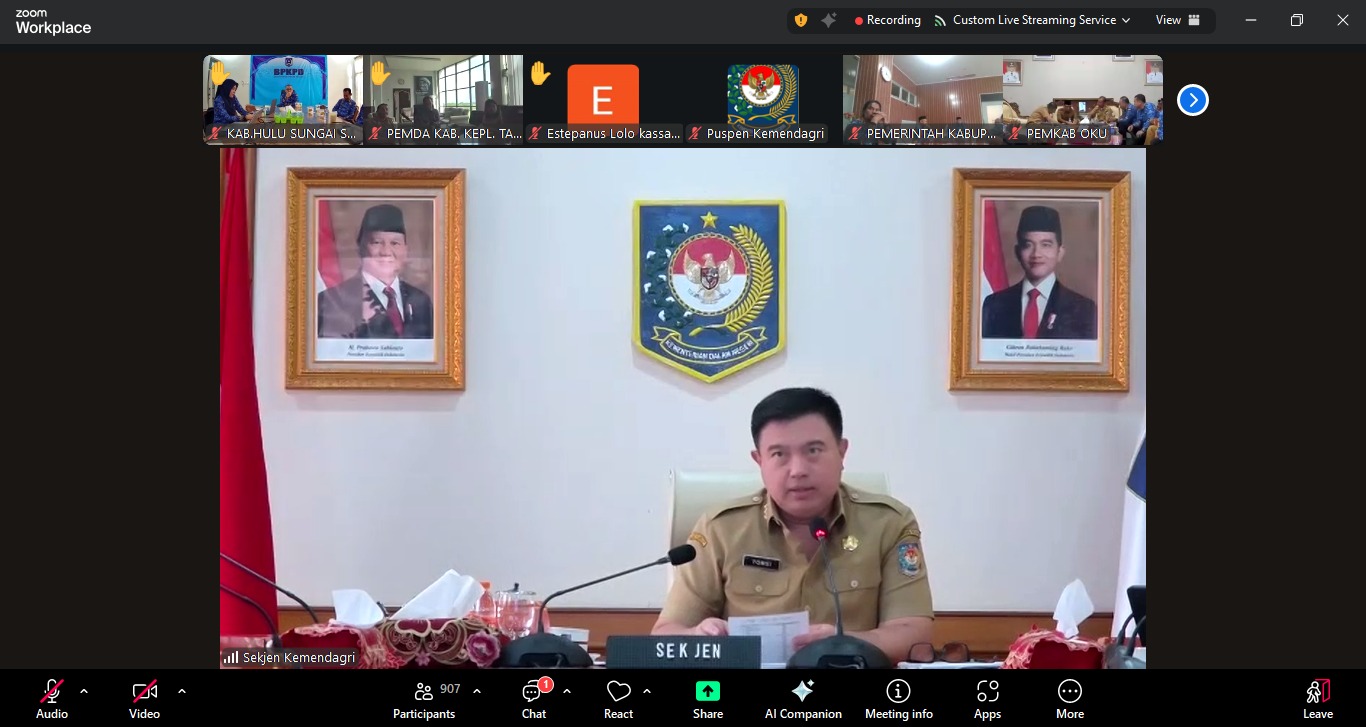Open the More options menu

(1069, 697)
